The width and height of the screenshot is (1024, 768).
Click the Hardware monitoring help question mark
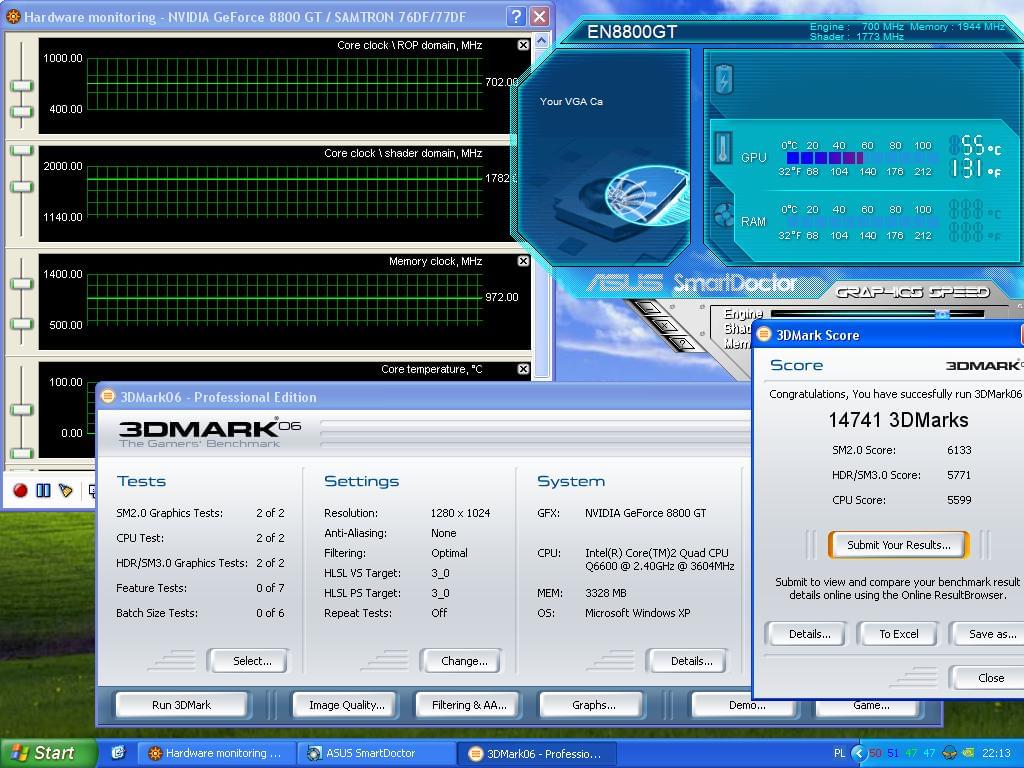click(515, 17)
